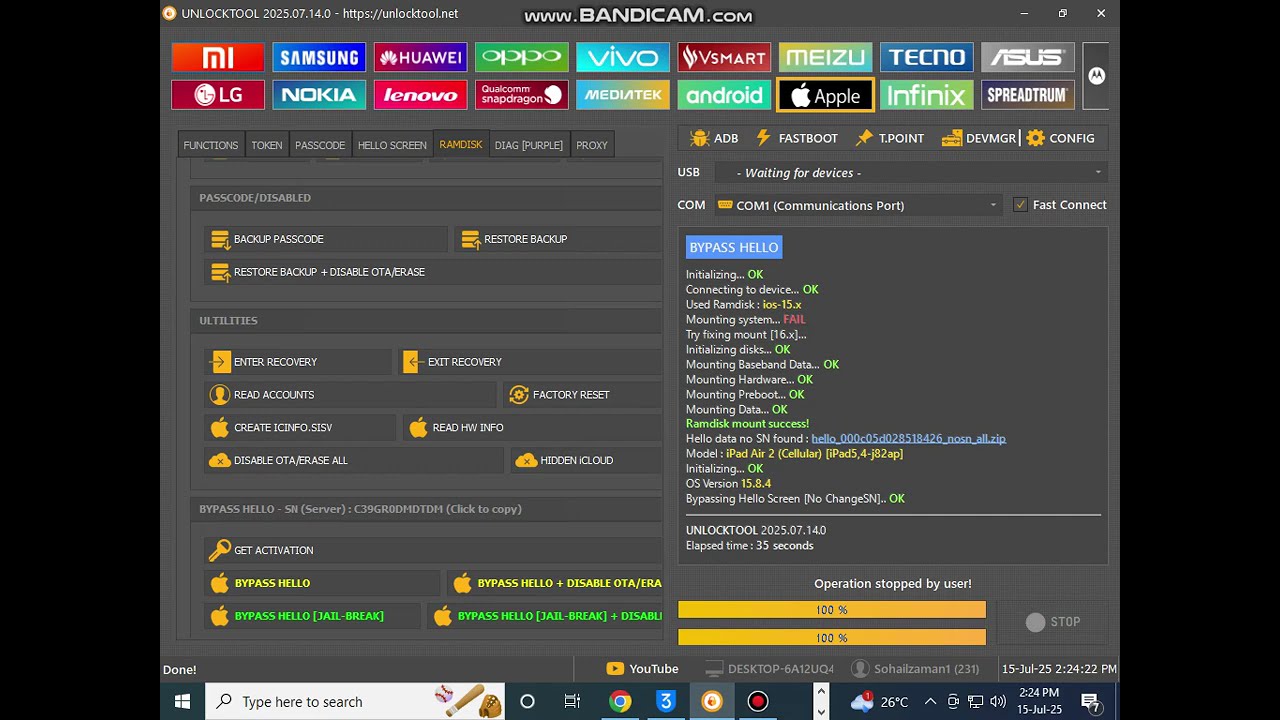Select the Lenovo brand tile
Screen dimensions: 1280x720
click(x=420, y=95)
